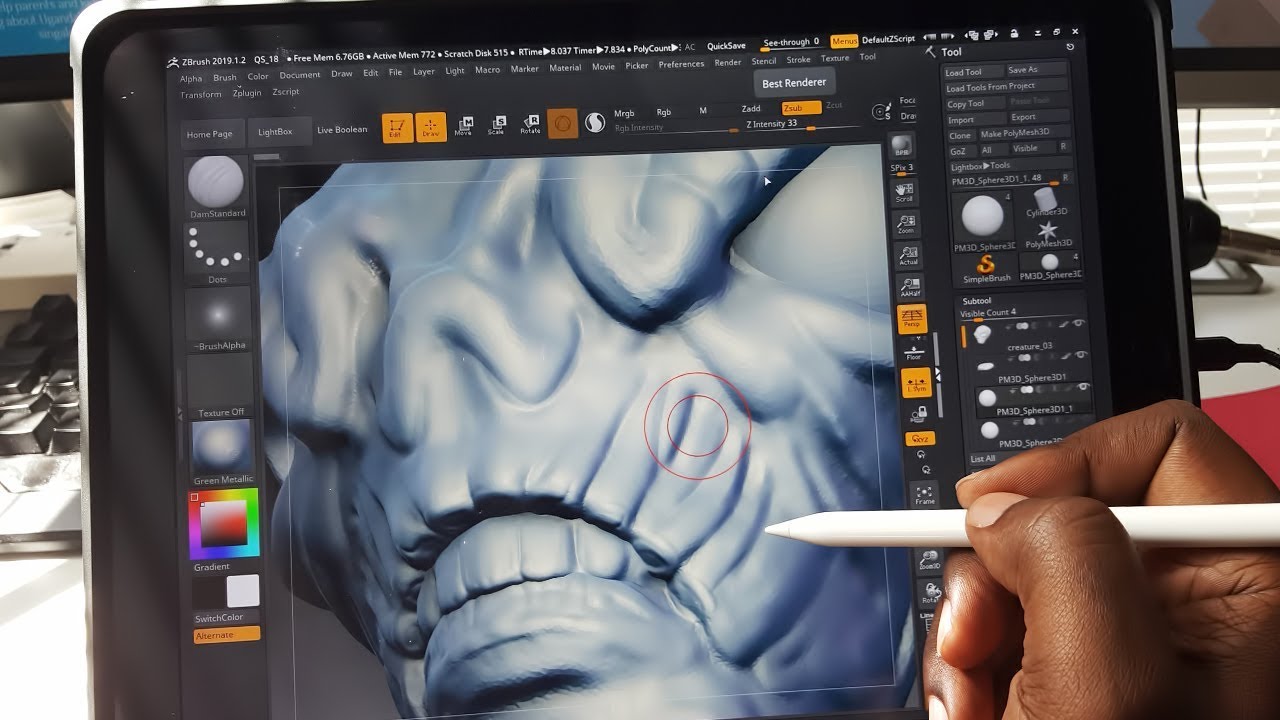The height and width of the screenshot is (720, 1280).
Task: Open the Green Metallic material picker
Action: pos(223,452)
